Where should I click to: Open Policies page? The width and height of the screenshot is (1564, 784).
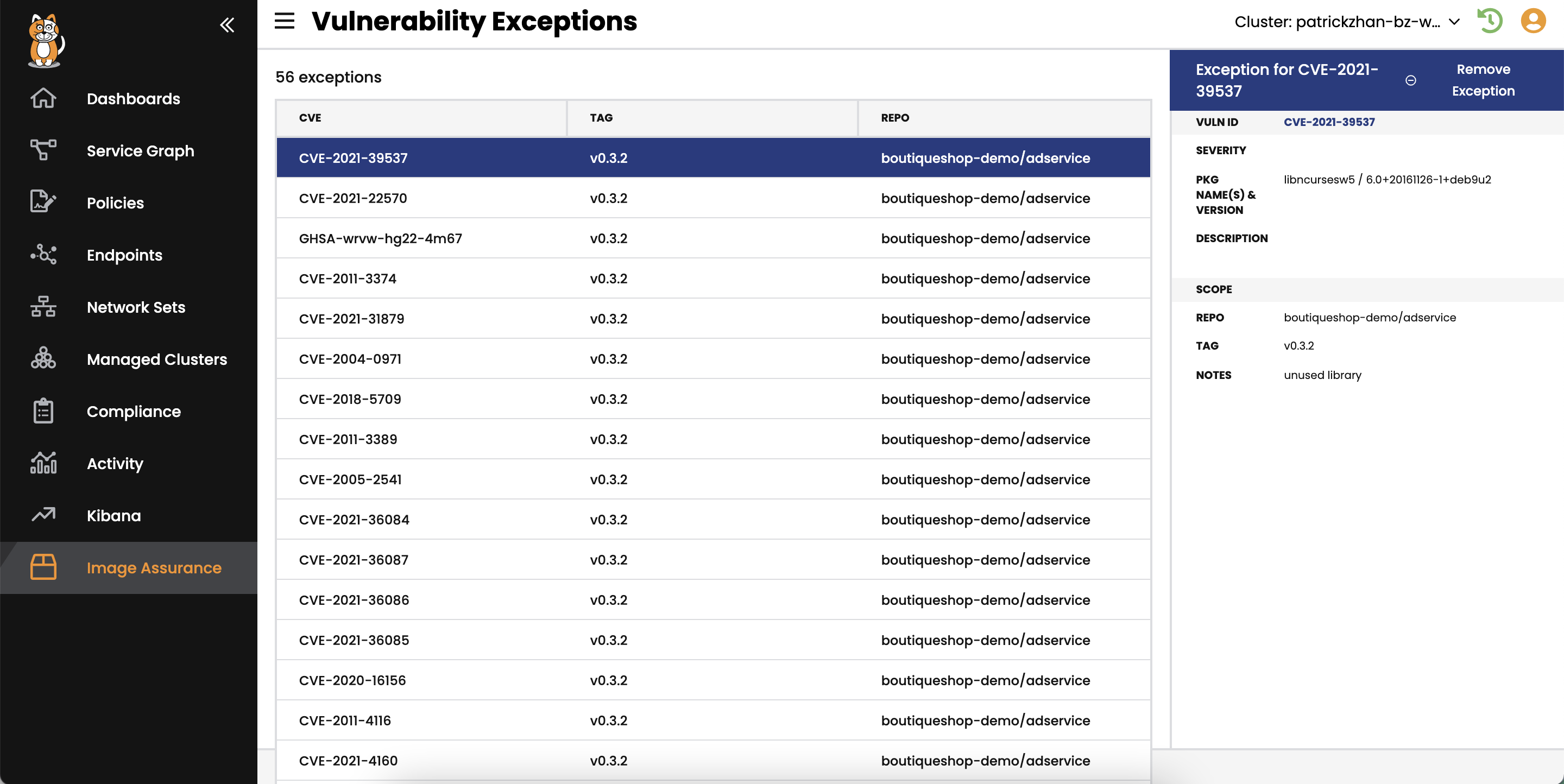[115, 203]
